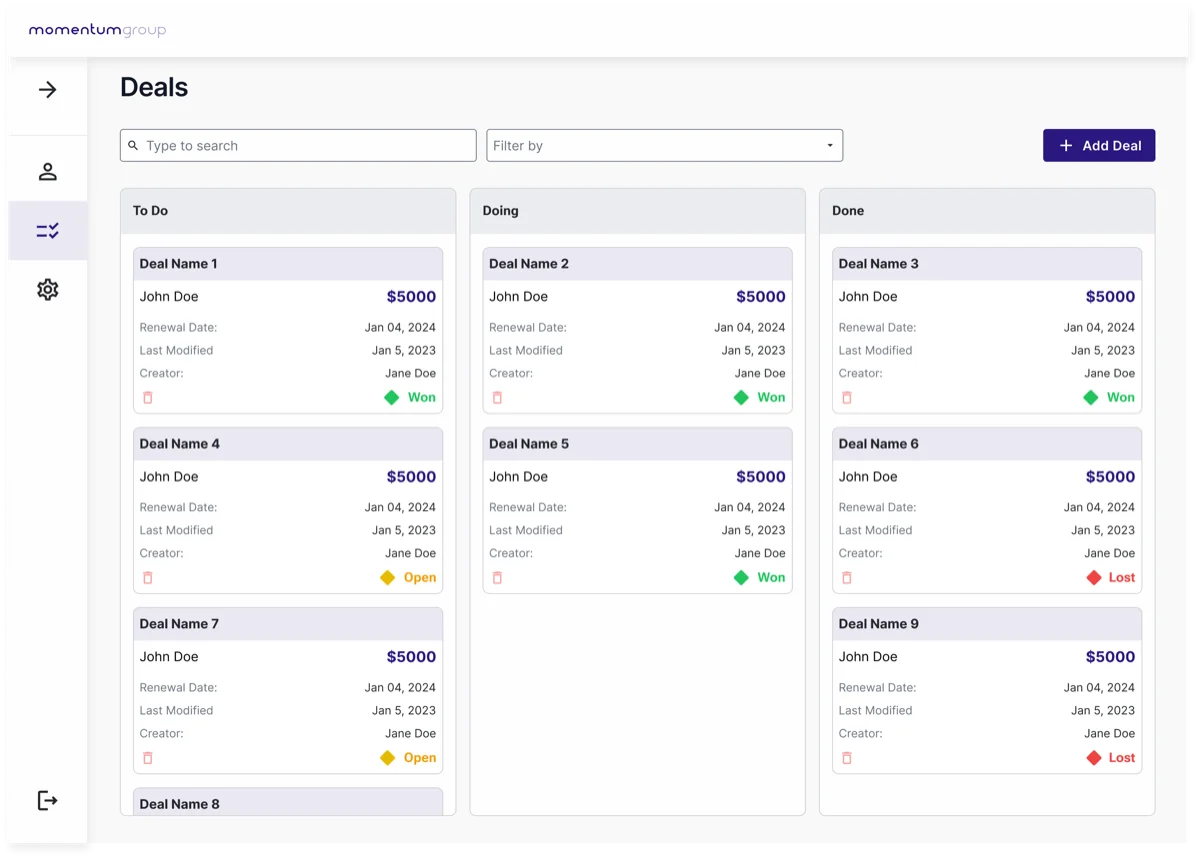Open the Deal Name 9 card title
Viewport: 1200px width, 859px height.
point(878,624)
